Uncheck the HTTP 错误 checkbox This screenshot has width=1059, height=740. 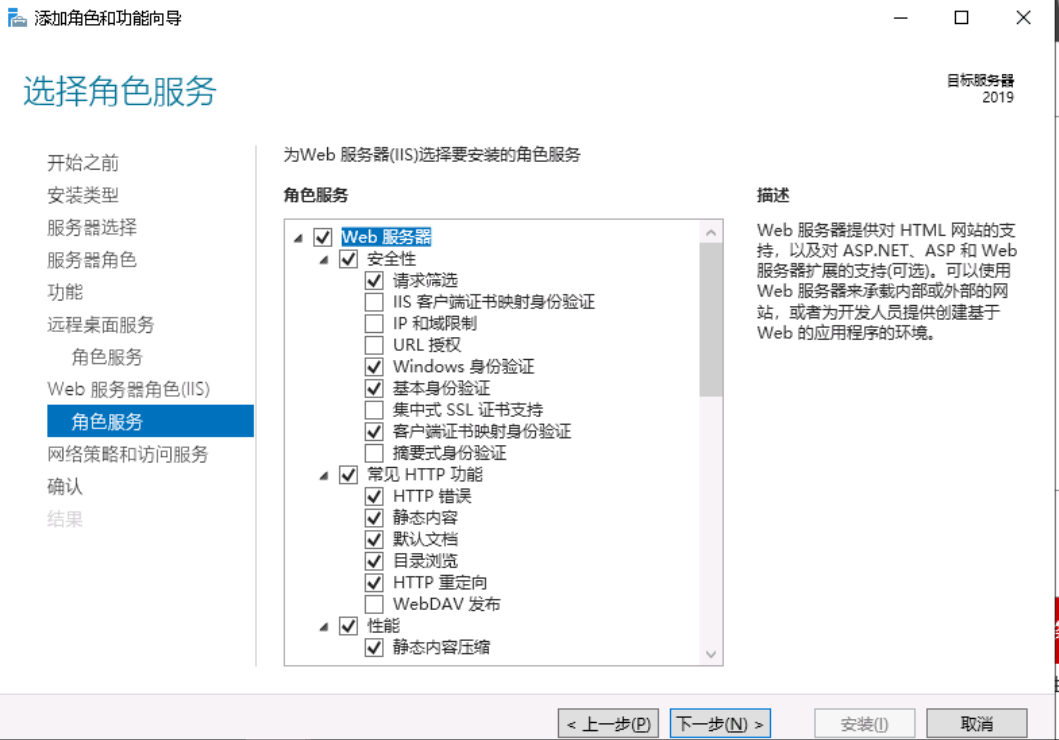[x=374, y=496]
